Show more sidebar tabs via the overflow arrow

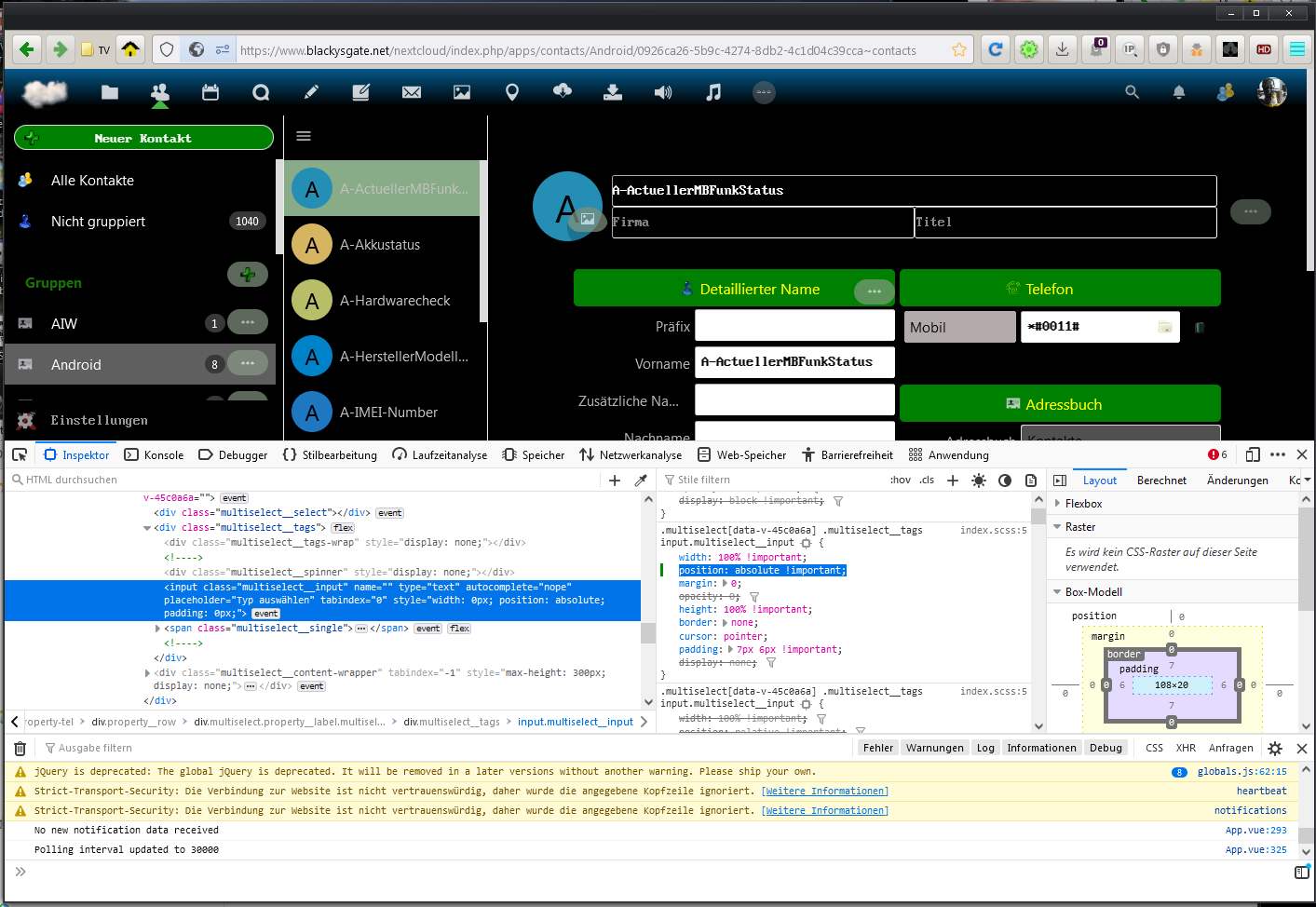coord(1308,481)
